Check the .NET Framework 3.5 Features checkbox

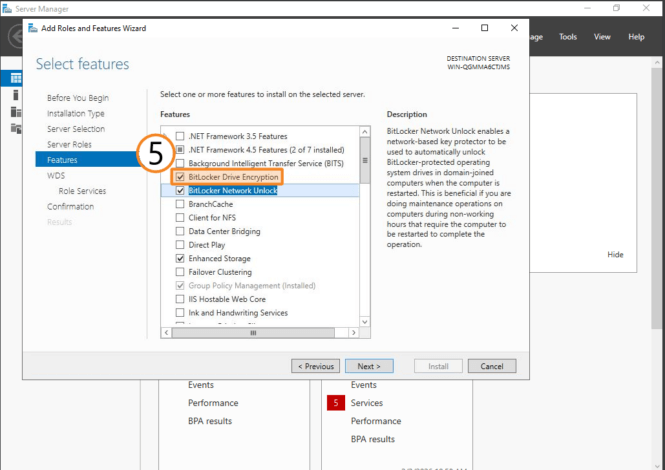coord(180,136)
